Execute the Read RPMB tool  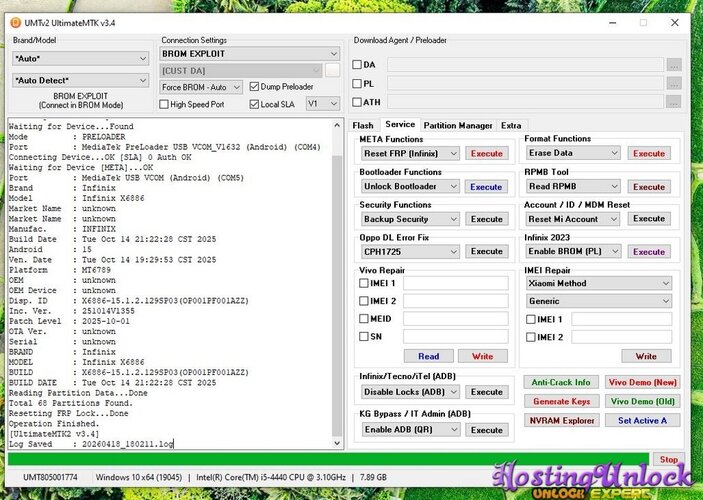click(649, 187)
